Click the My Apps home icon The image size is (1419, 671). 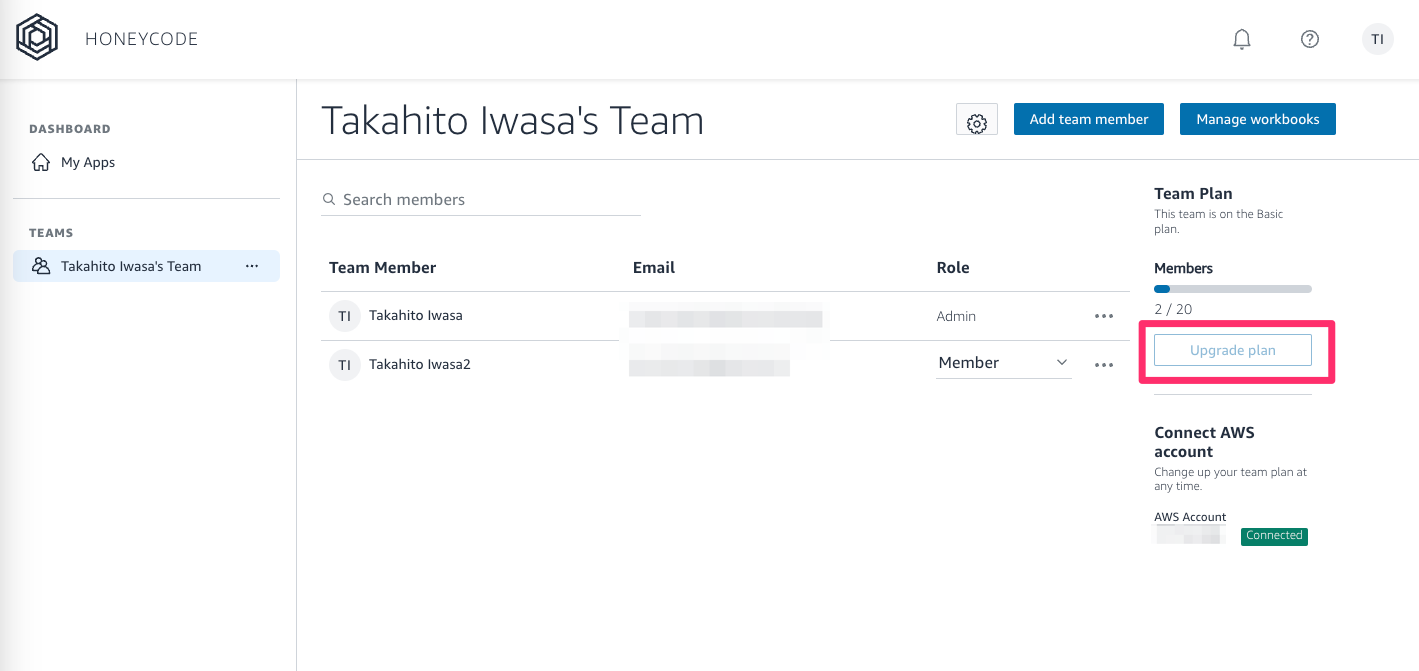[41, 162]
